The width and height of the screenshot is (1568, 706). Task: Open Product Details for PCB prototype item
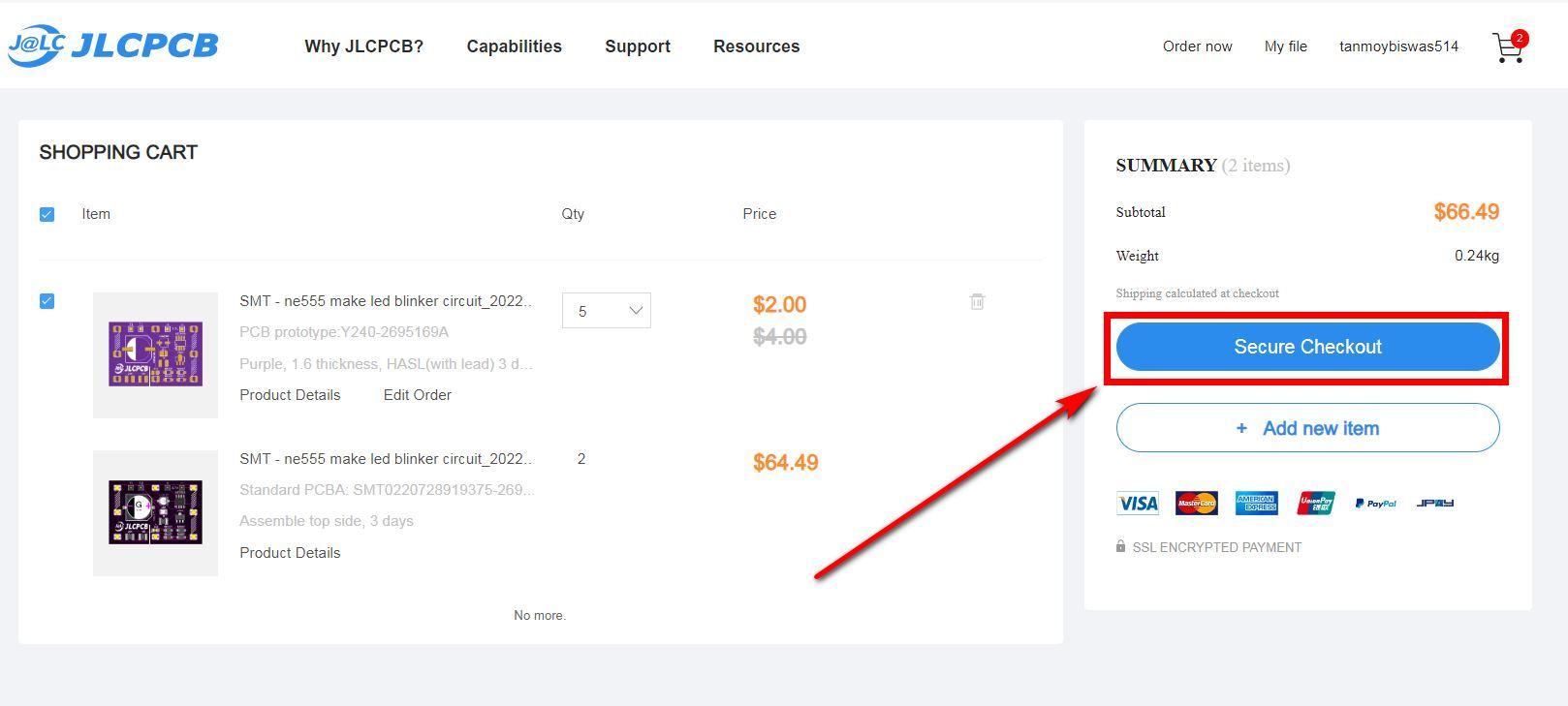pos(290,395)
